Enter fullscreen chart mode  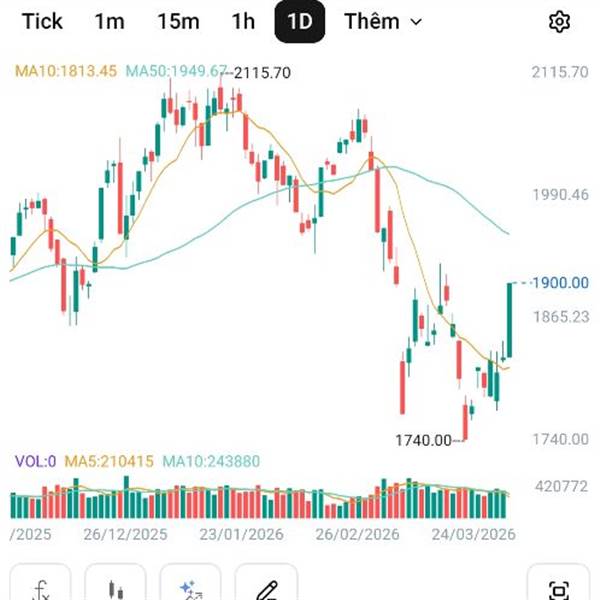(559, 588)
